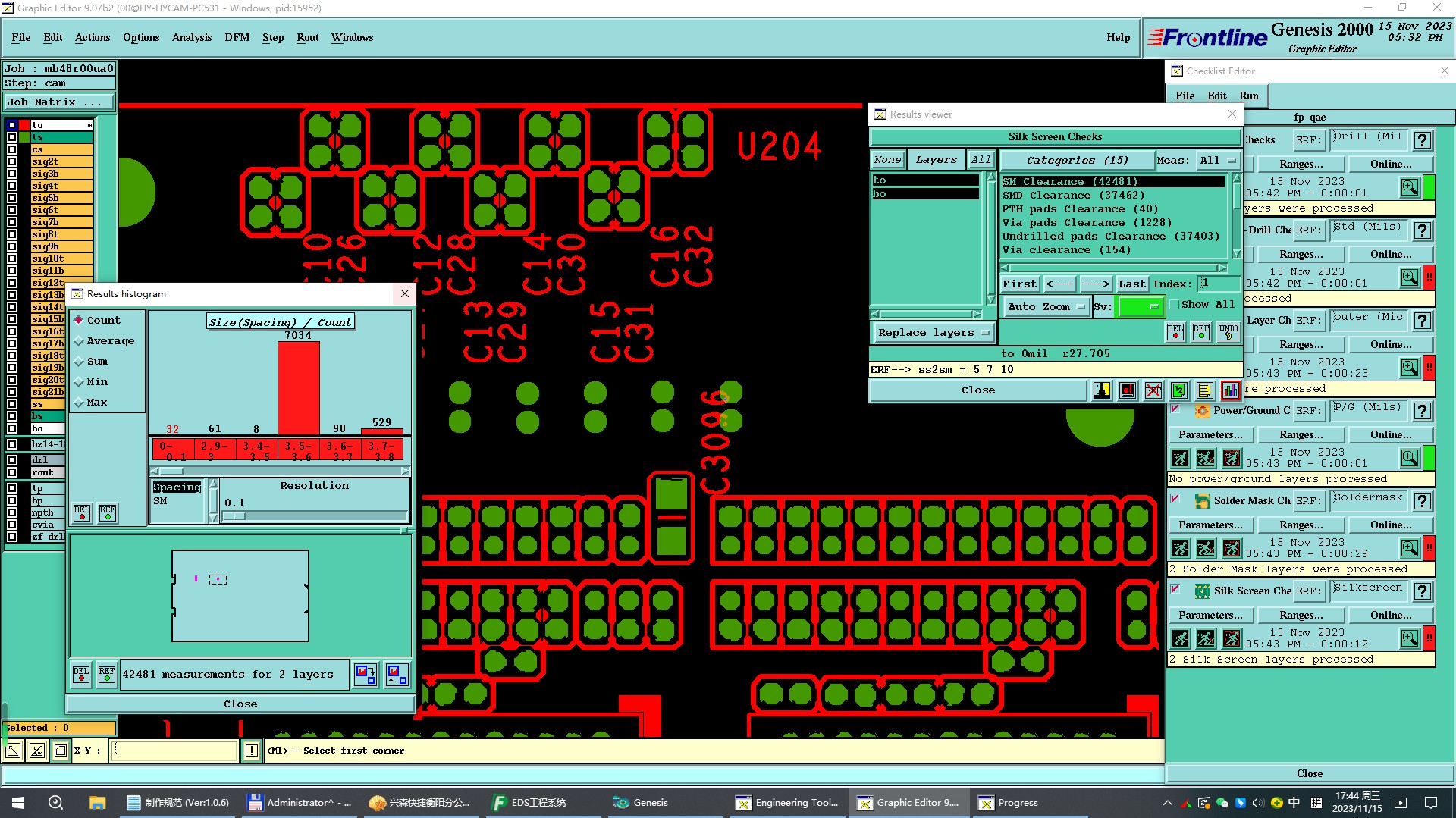
Task: Open the Auto Zoom dropdown
Action: tap(1046, 307)
